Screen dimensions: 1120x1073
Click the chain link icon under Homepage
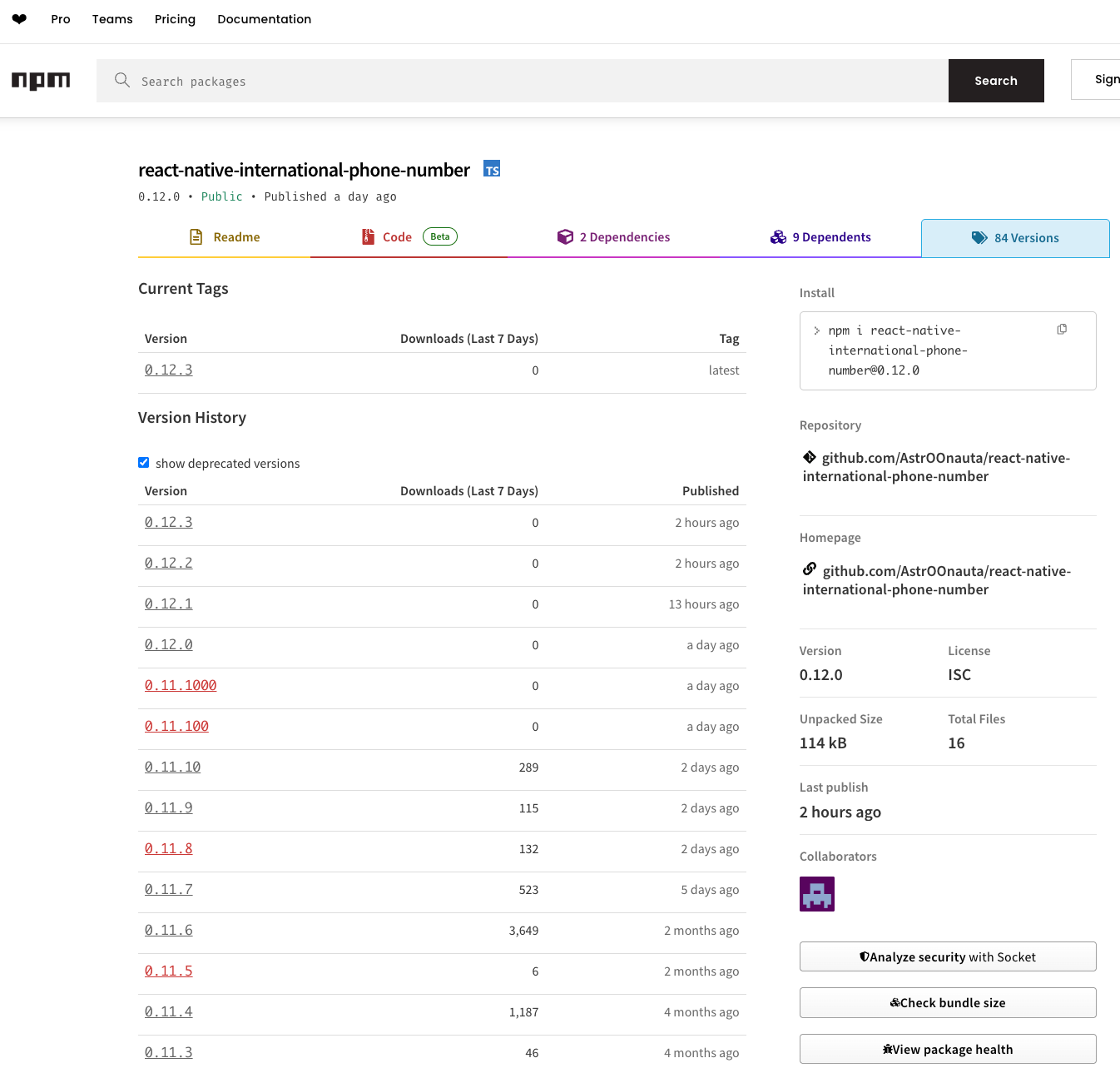[x=810, y=569]
